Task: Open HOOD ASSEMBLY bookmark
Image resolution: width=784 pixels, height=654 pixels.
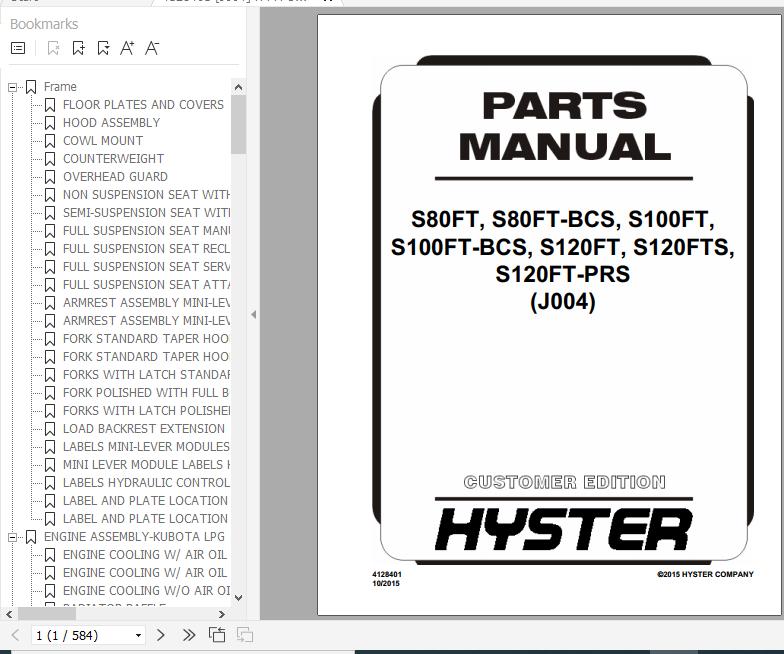Action: [x=112, y=122]
